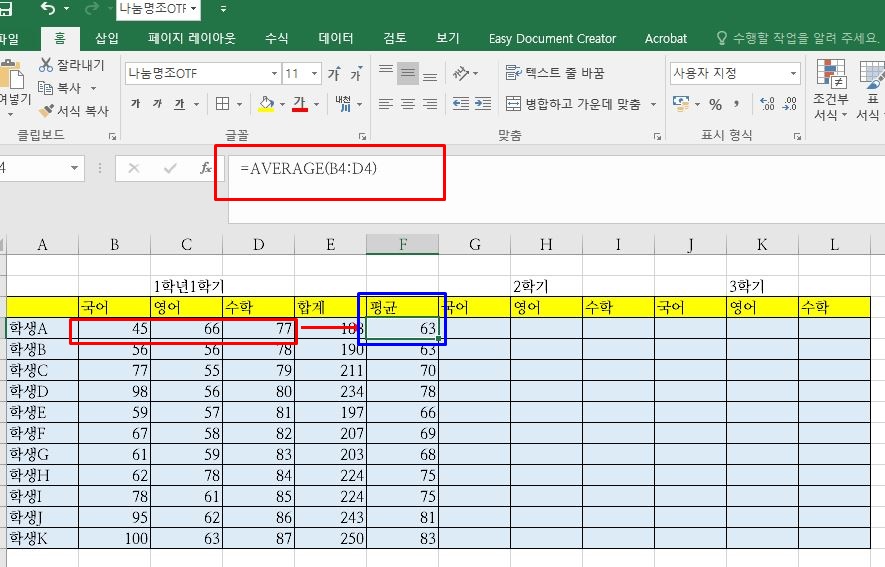Viewport: 885px width, 567px height.
Task: Open the font size 11 dropdown
Action: pyautogui.click(x=314, y=73)
